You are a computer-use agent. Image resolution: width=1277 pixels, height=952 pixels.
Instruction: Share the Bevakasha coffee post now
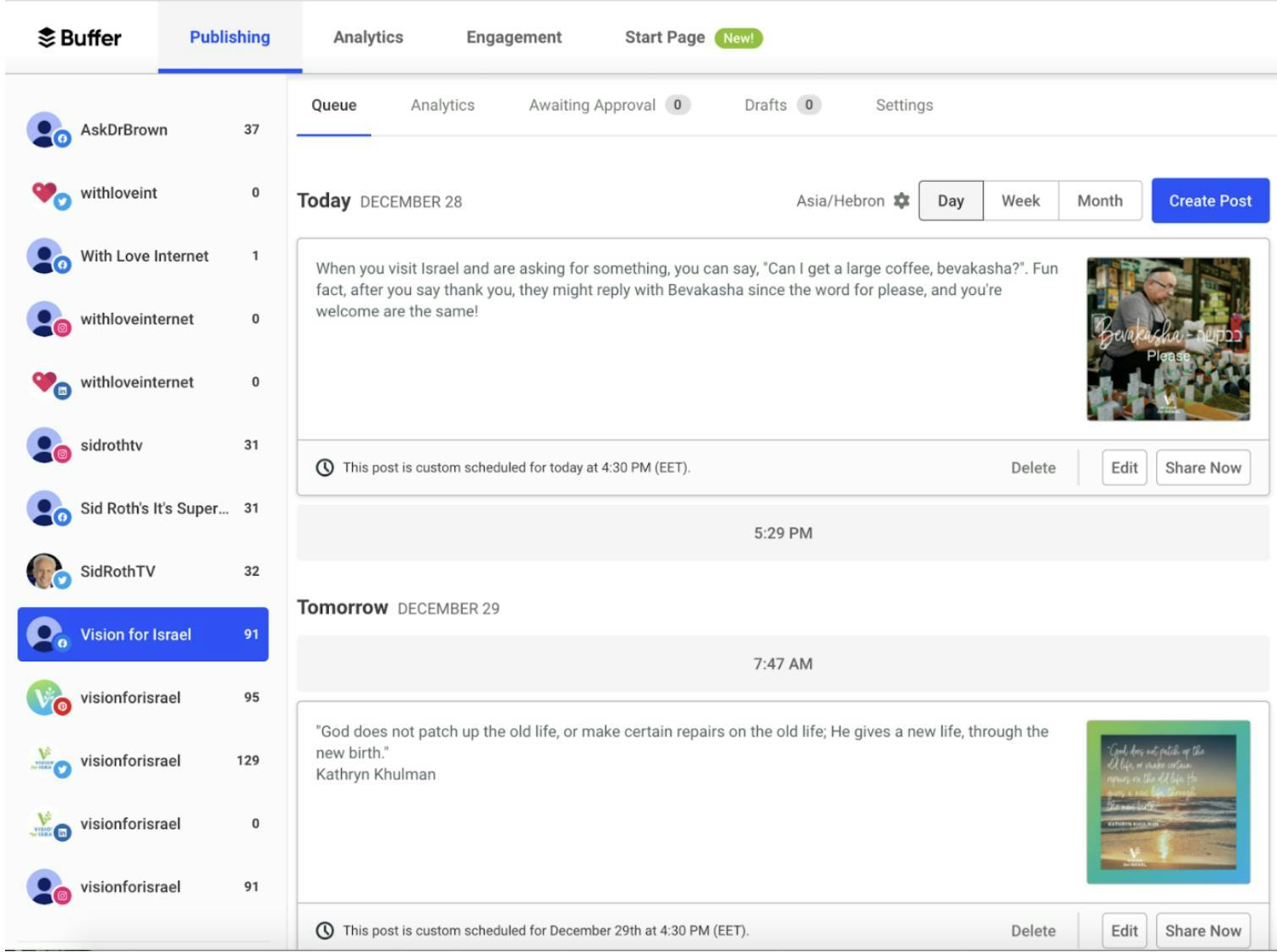pos(1203,467)
